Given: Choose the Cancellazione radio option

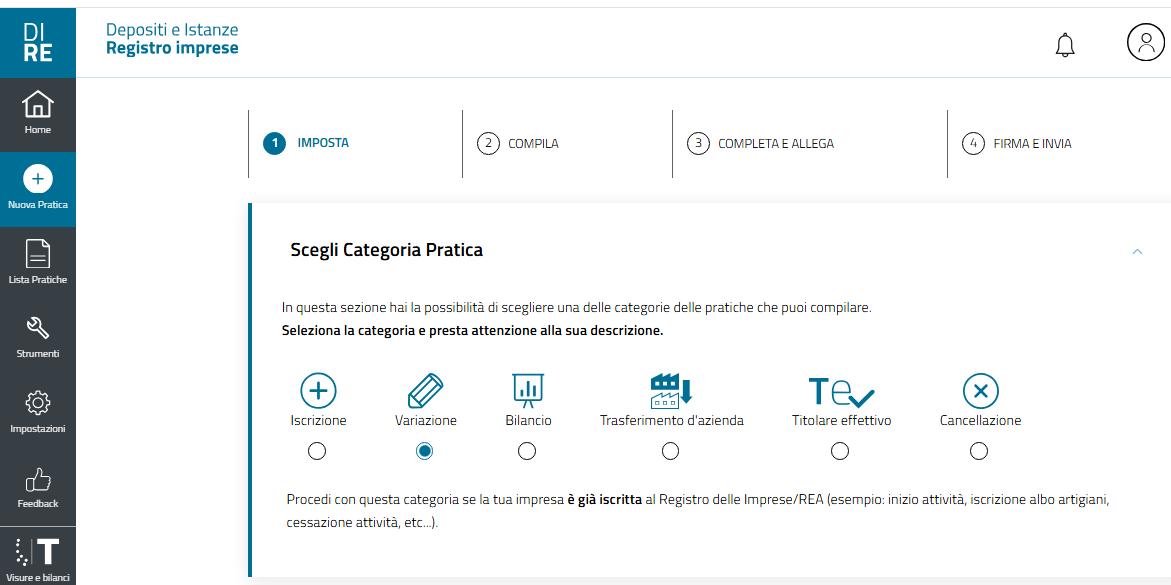Looking at the screenshot, I should pyautogui.click(x=979, y=451).
